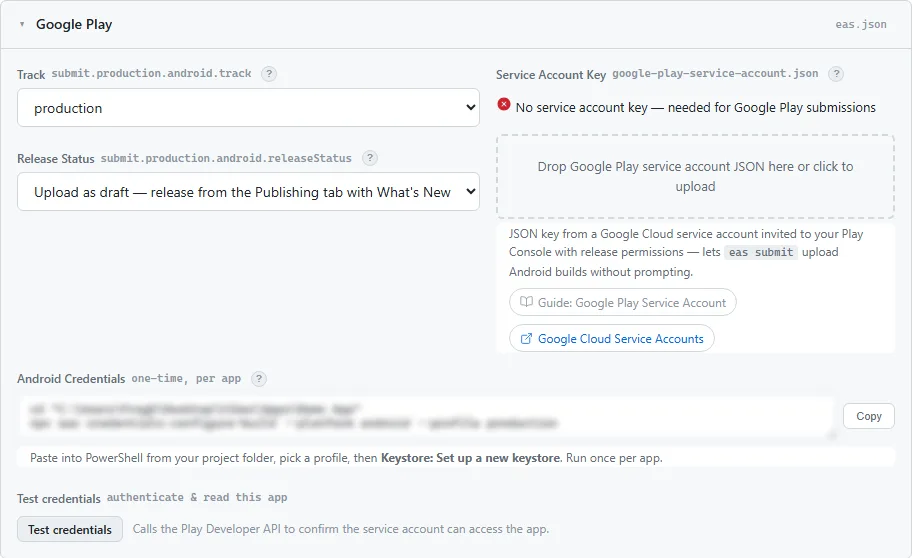Viewport: 912px width, 558px height.
Task: Click the Google Play section title
Action: click(74, 24)
